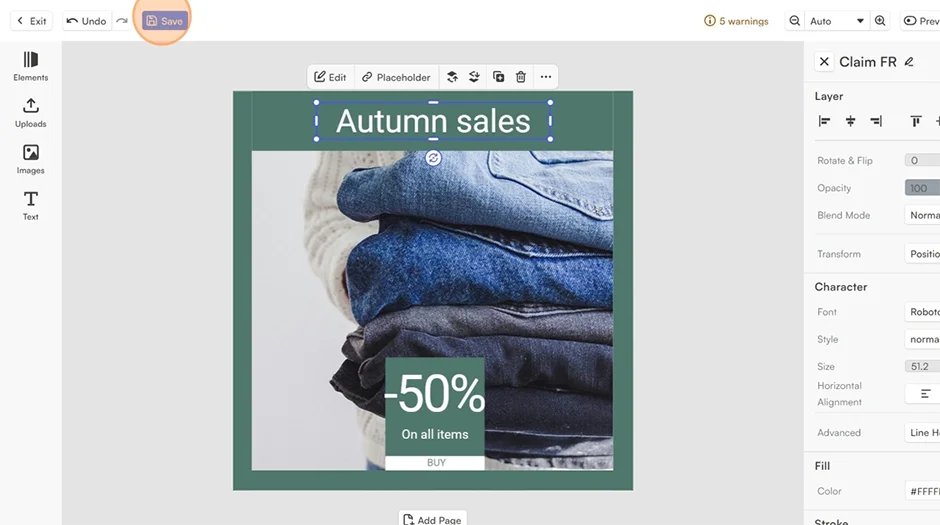Select the Text tool in sidebar

[x=31, y=206]
